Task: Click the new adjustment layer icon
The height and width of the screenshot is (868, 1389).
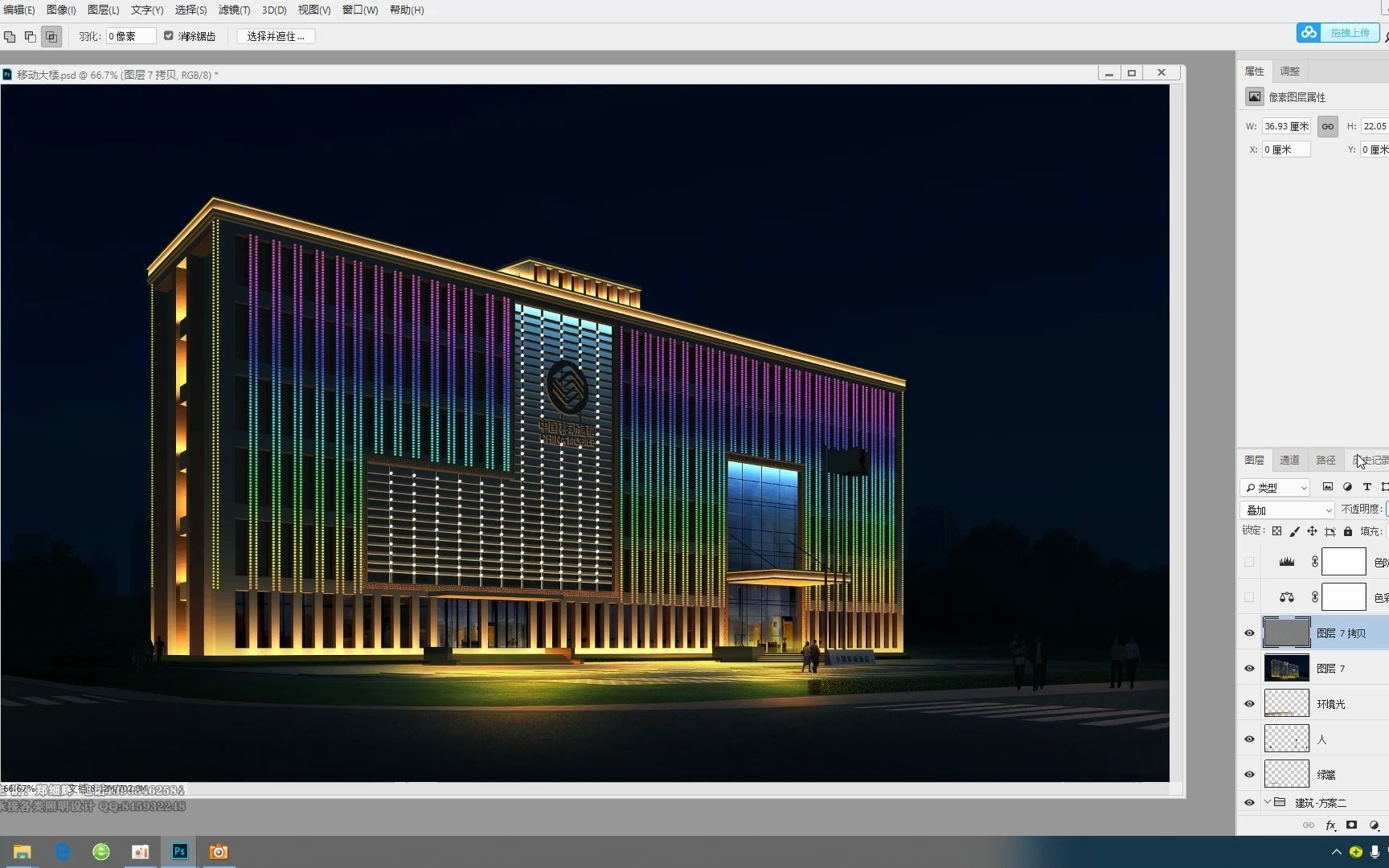Action: click(1374, 825)
